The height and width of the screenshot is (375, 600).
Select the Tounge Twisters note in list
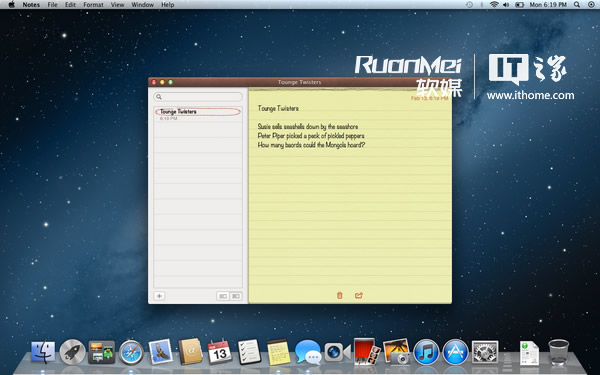198,114
